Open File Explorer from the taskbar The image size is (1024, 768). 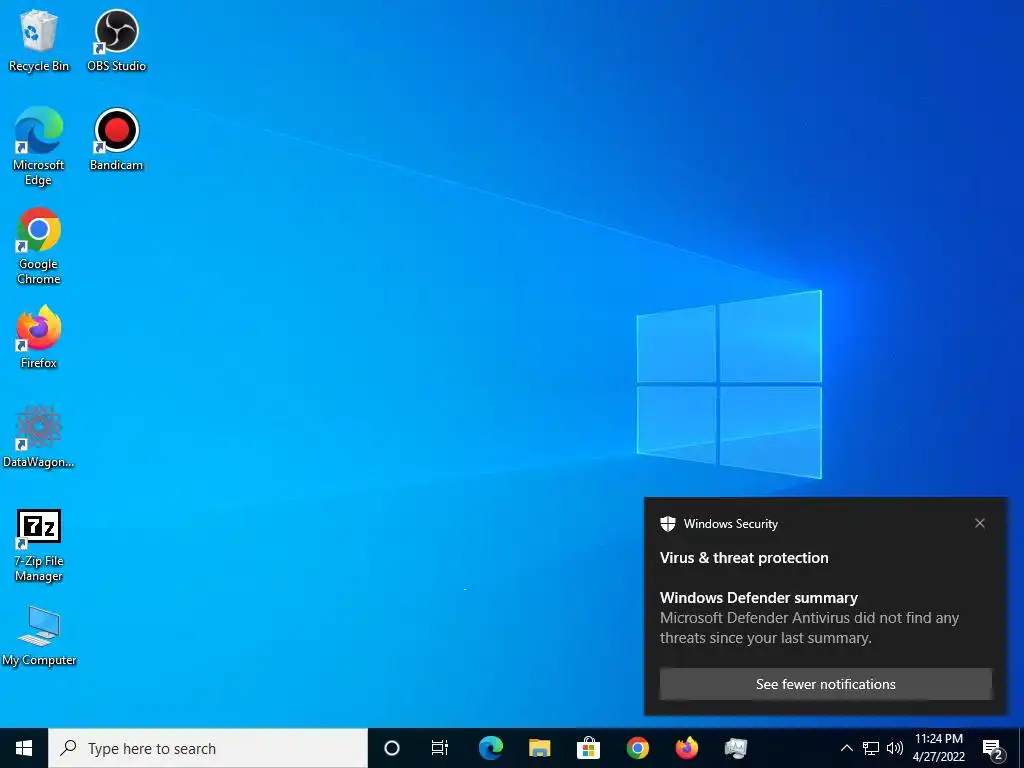click(539, 748)
